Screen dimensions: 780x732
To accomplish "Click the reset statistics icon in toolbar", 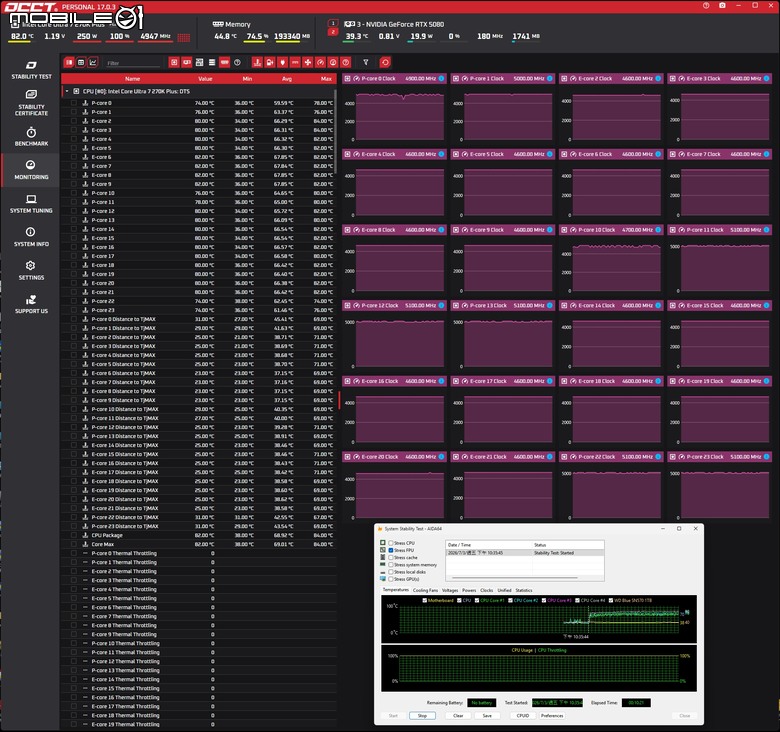I will [x=385, y=62].
